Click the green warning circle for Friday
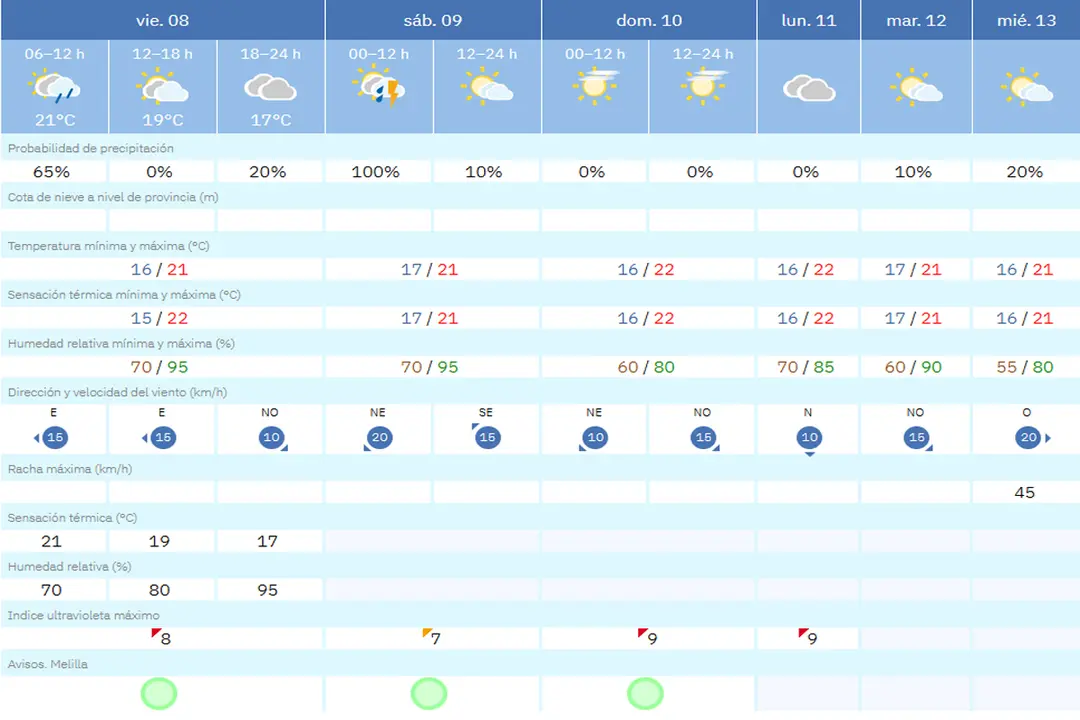Image resolution: width=1080 pixels, height=720 pixels. click(159, 693)
